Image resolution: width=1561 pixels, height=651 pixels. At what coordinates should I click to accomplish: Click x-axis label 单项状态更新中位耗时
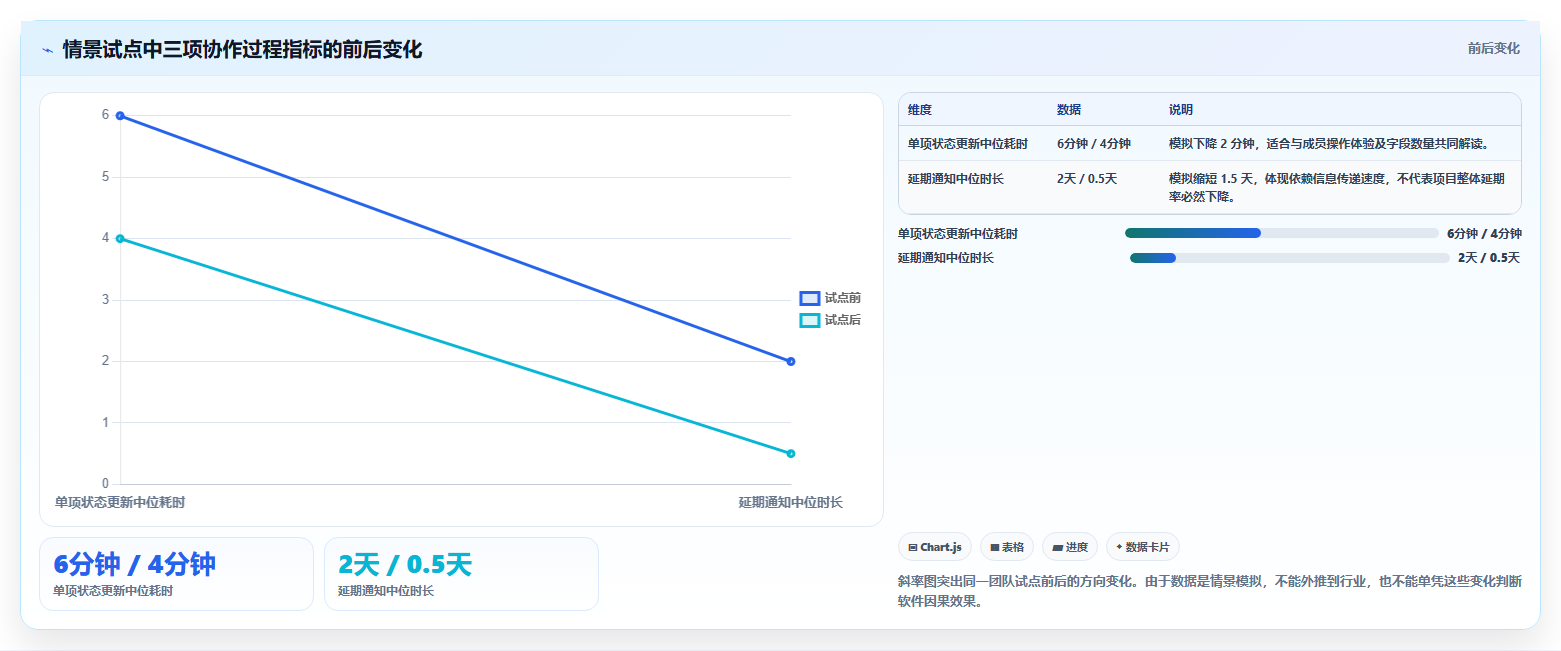pos(120,502)
